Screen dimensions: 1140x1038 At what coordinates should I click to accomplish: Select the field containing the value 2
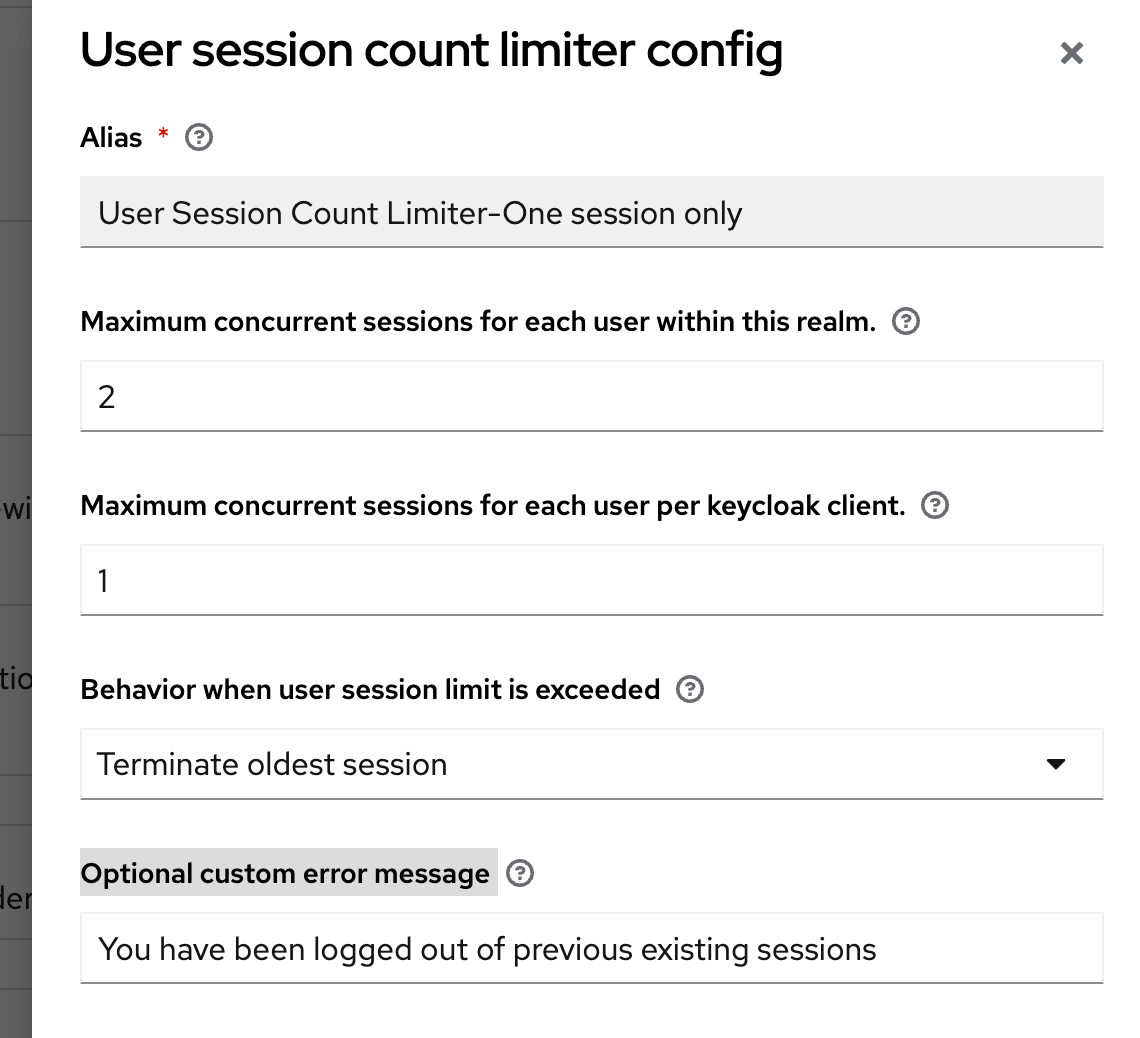tap(591, 396)
